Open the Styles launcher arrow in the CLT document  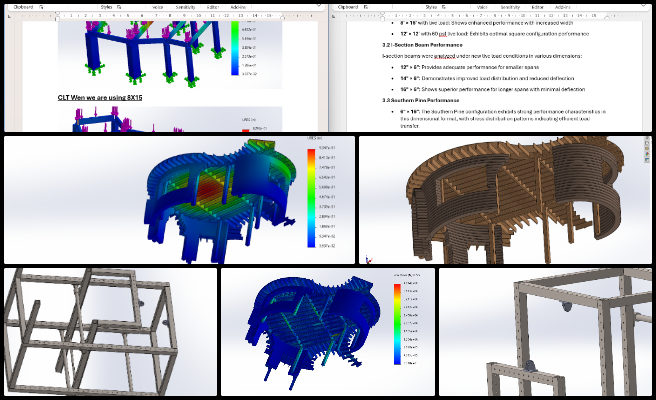pos(119,7)
